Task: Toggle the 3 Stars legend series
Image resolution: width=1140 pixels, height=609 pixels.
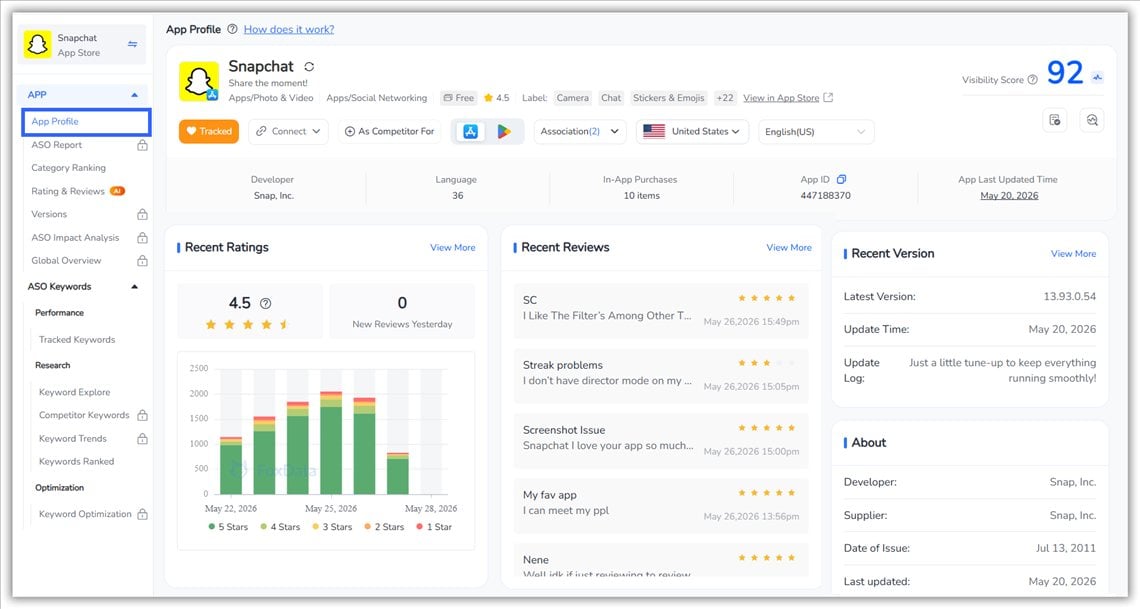Action: tap(332, 527)
